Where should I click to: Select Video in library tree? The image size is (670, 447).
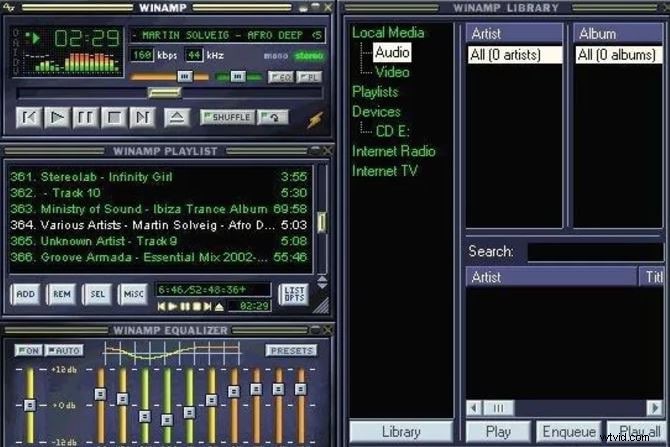click(x=392, y=72)
